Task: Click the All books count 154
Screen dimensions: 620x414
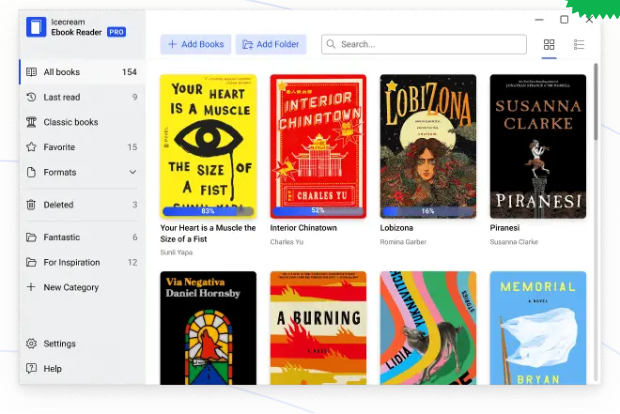Action: (129, 72)
